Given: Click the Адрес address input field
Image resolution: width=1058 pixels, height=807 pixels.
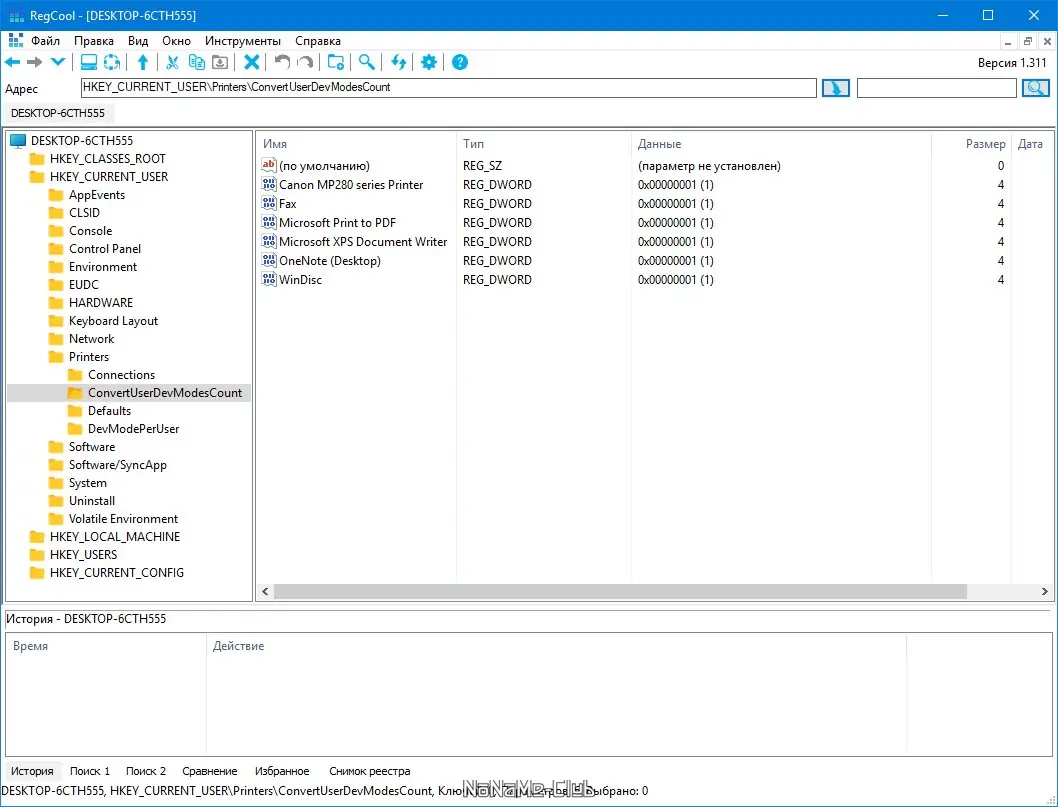Looking at the screenshot, I should 449,88.
